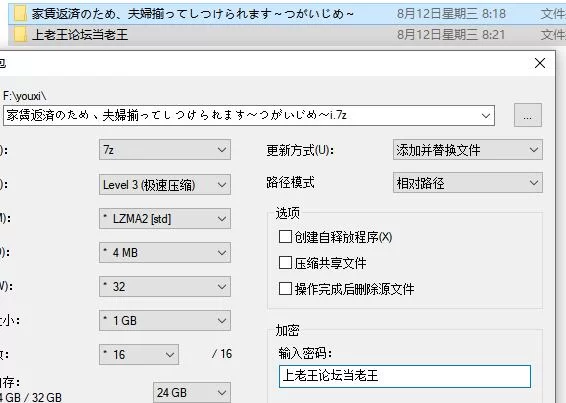This screenshot has height=403, width=566.
Task: Open the 7z archive format dropdown
Action: (x=165, y=150)
